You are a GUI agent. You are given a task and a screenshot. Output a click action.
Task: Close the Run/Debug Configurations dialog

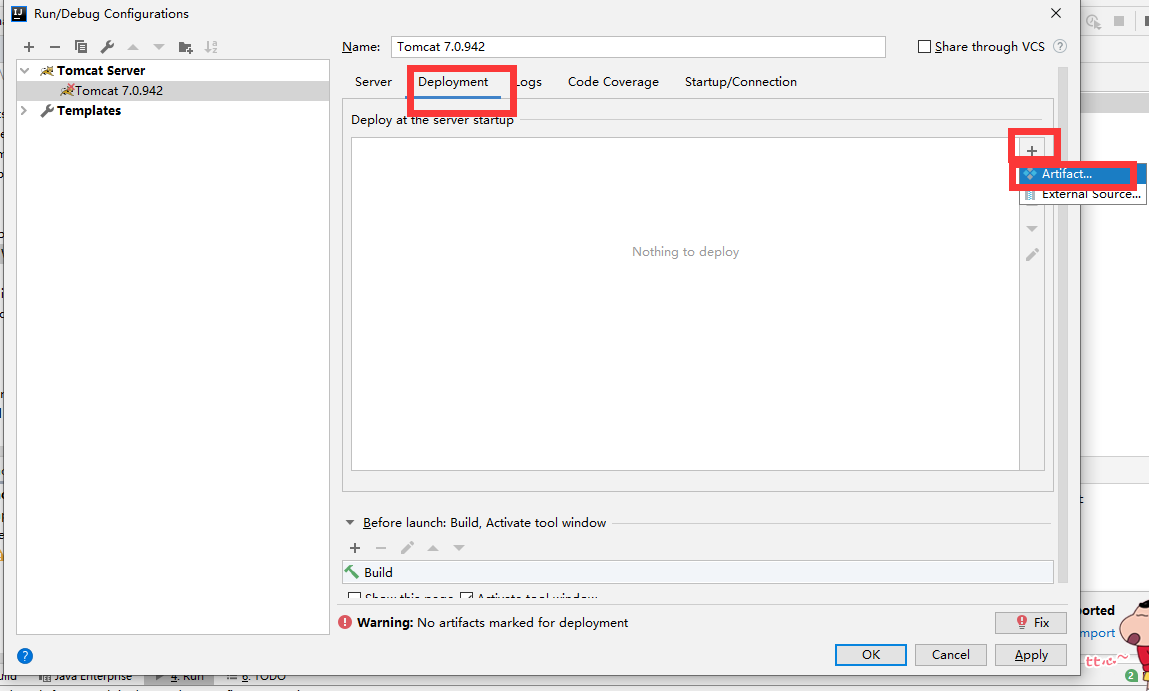1056,13
